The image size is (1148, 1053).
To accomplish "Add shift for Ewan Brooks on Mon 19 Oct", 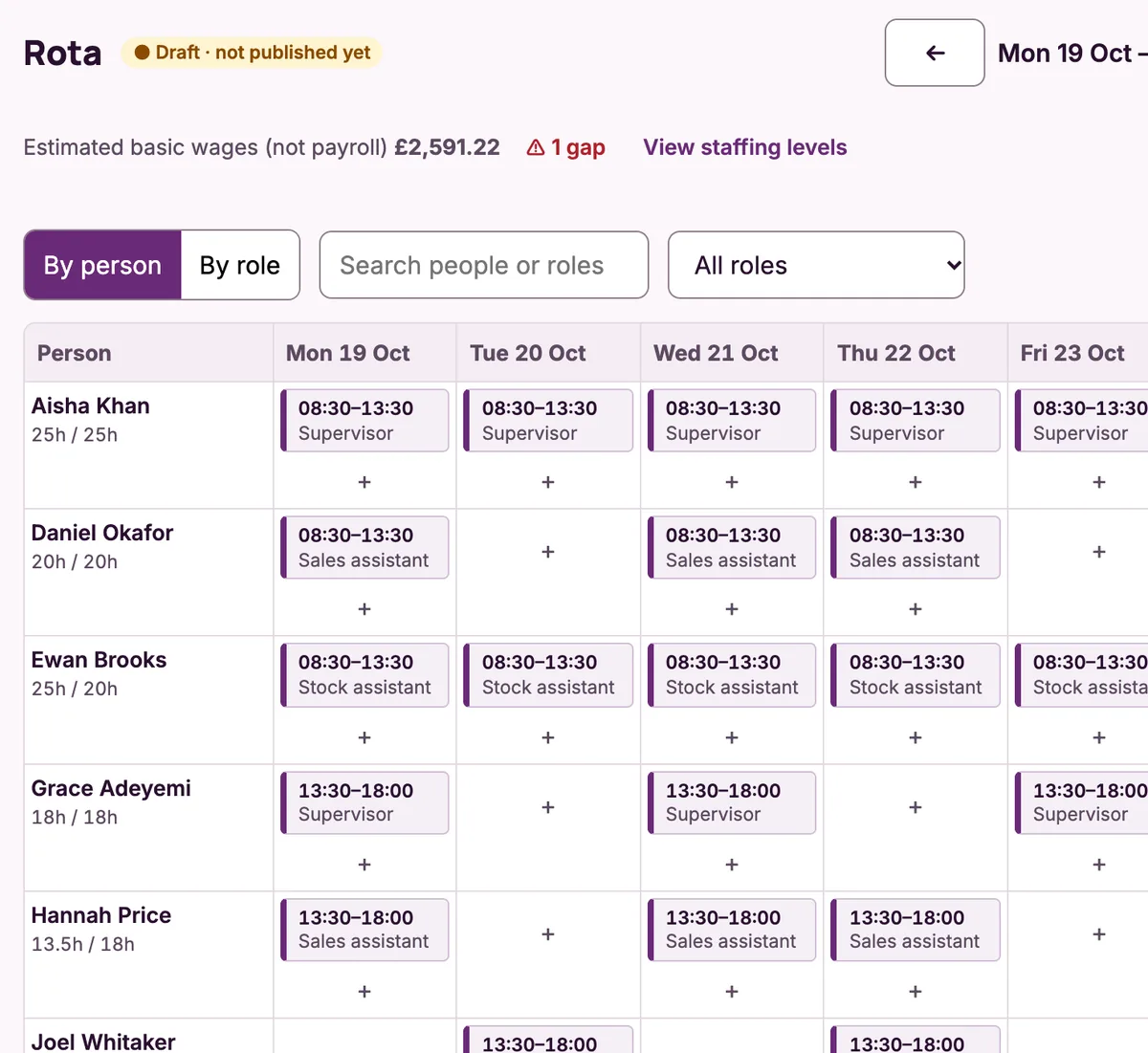I will (x=364, y=737).
